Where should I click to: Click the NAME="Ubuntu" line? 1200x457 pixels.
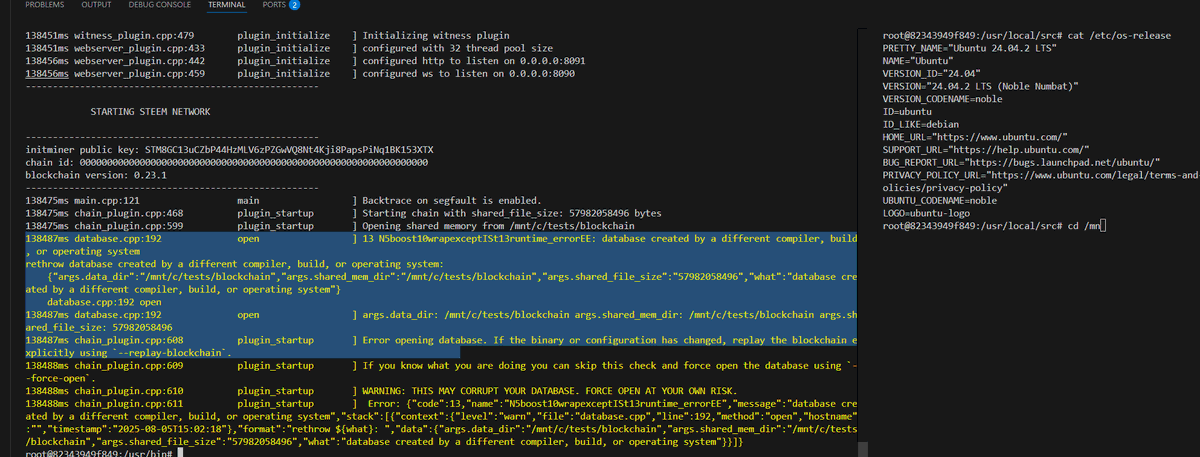coord(920,60)
